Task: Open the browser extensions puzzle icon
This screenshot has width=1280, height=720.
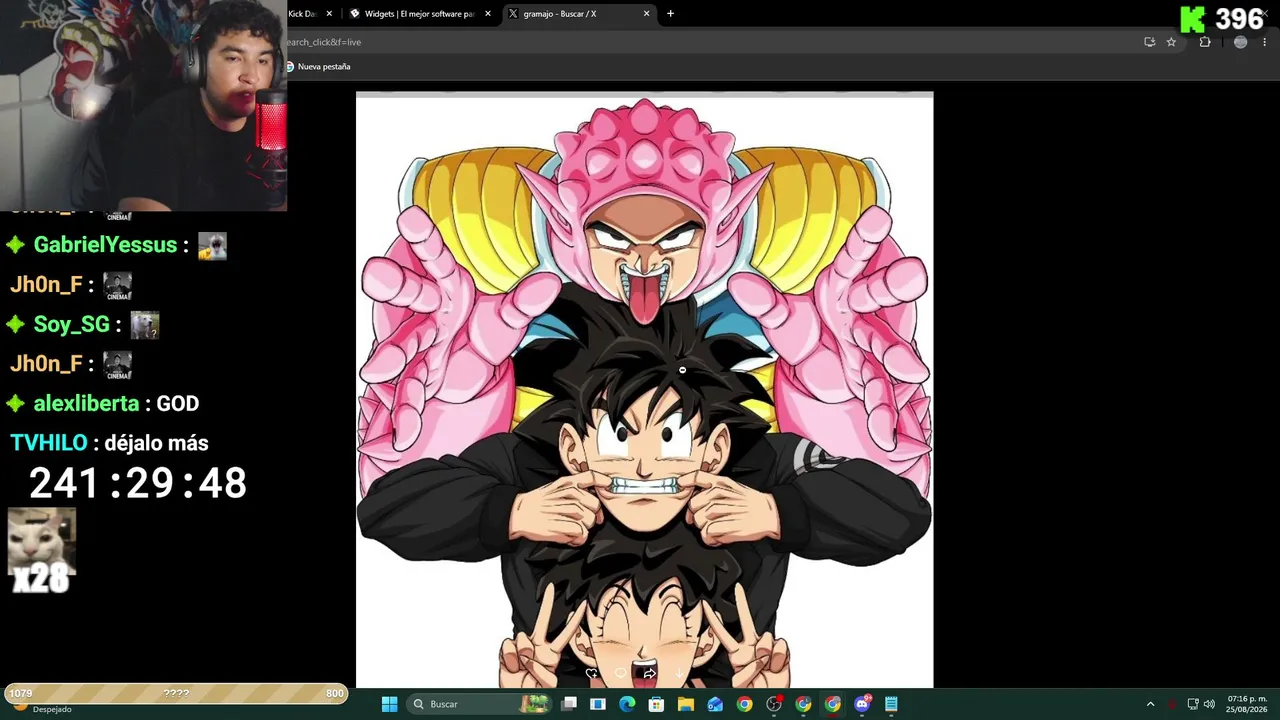Action: coord(1205,42)
